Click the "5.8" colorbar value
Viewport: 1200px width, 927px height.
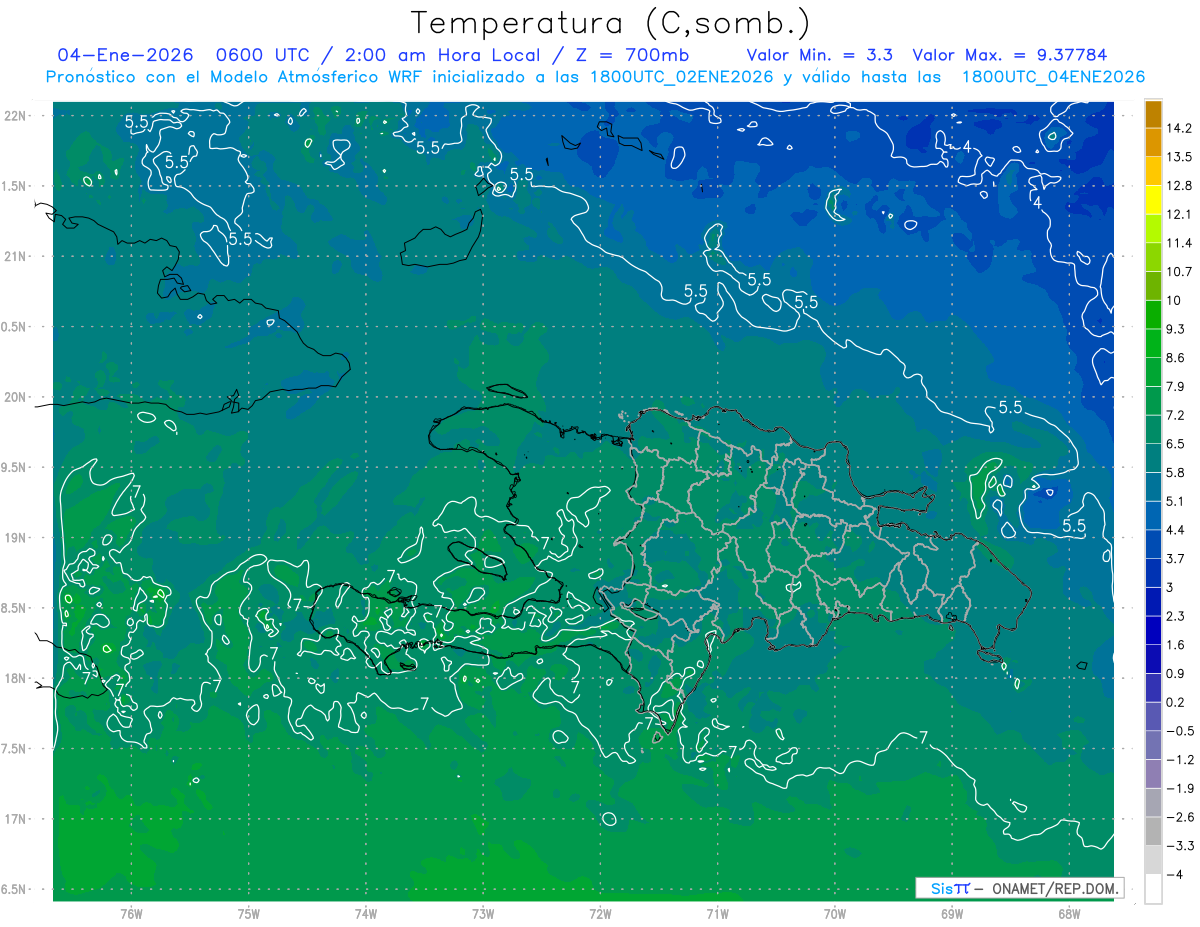point(1176,473)
